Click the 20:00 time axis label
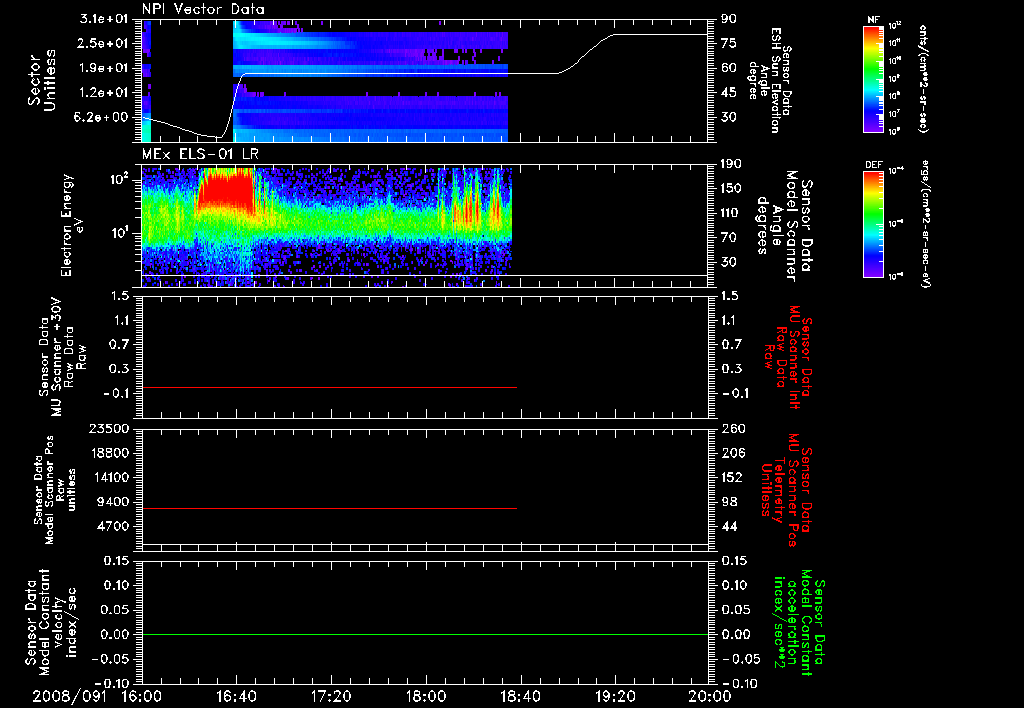The width and height of the screenshot is (1024, 708). [710, 696]
